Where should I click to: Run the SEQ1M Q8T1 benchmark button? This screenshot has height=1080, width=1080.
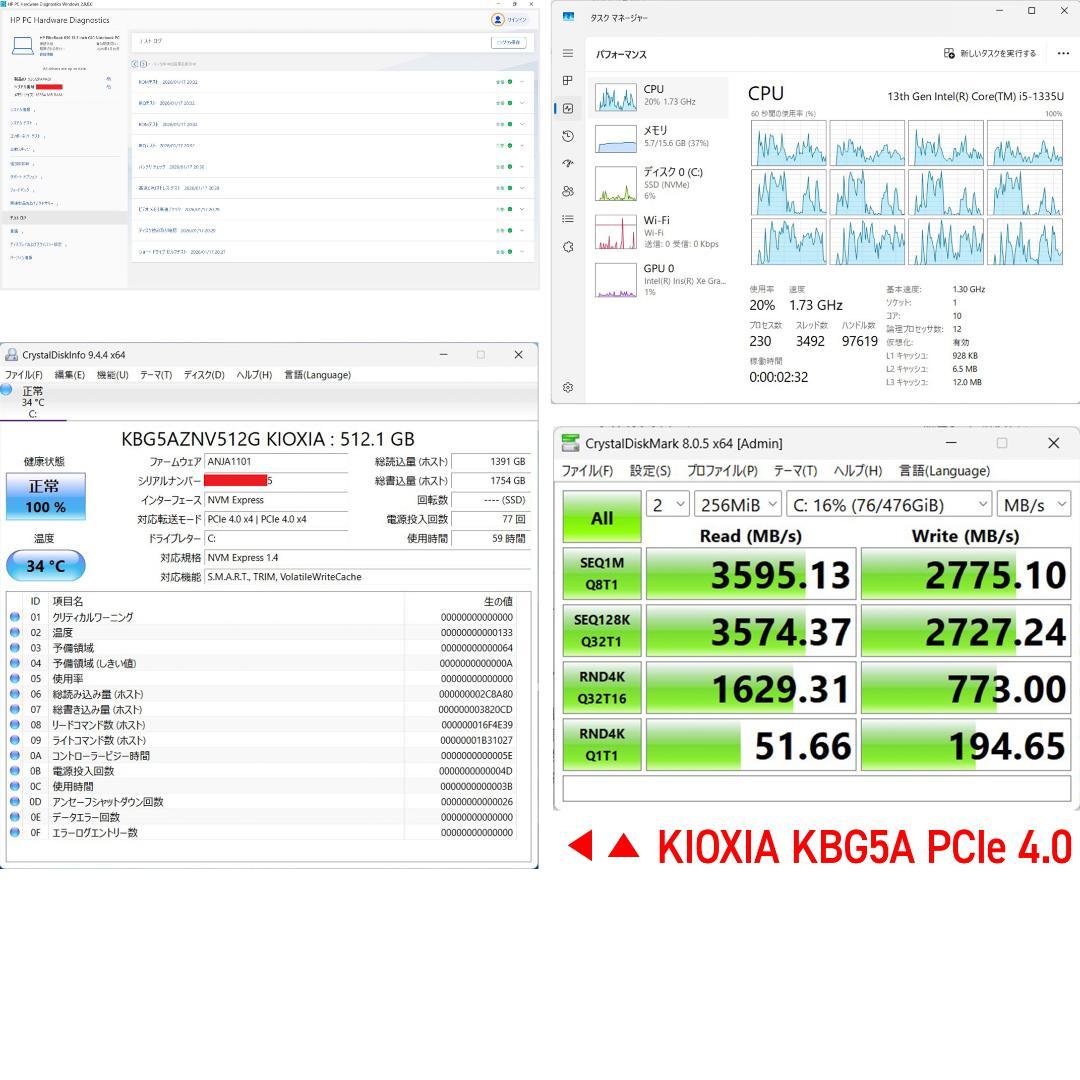click(602, 573)
